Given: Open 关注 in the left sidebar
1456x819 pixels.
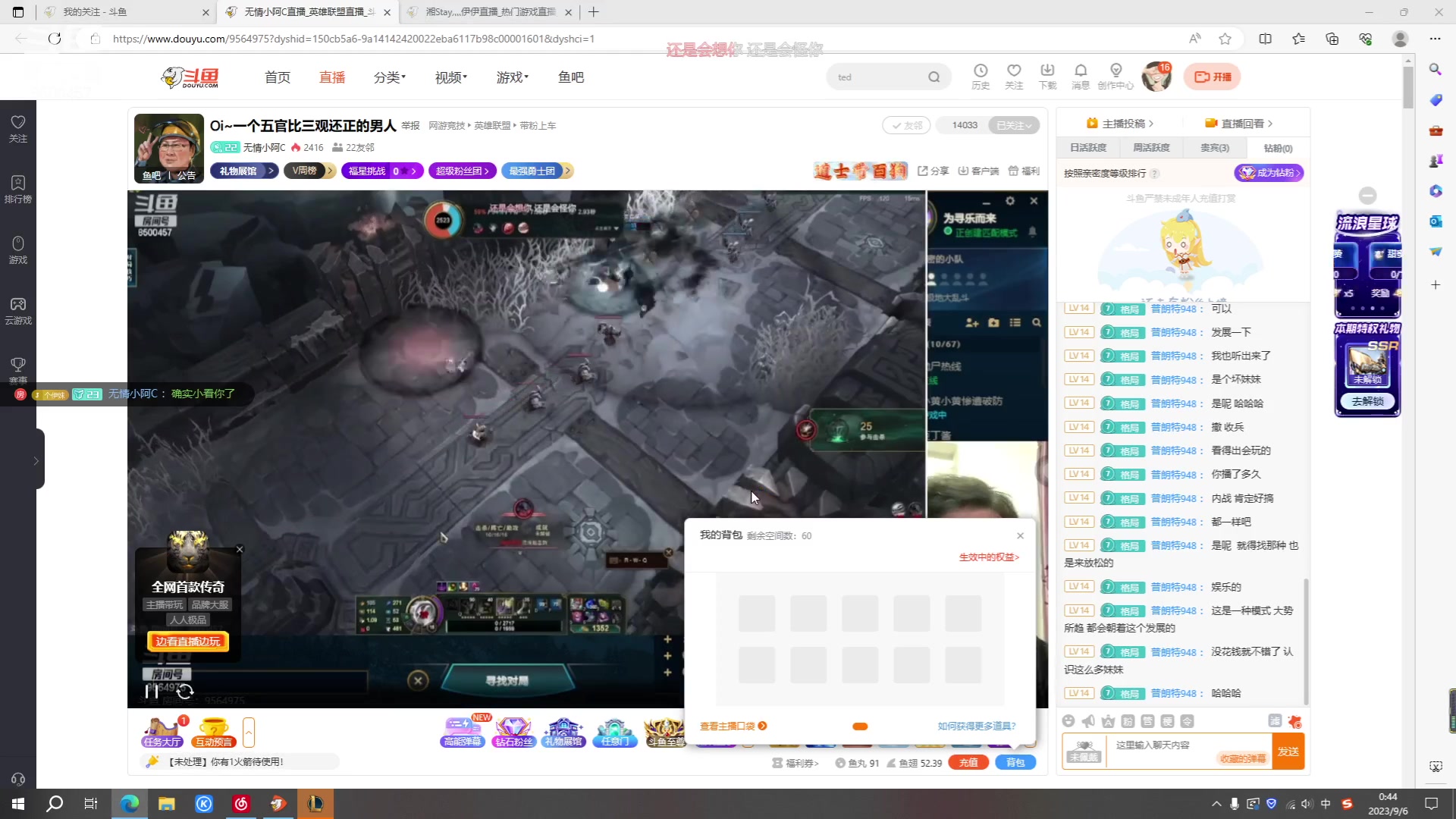Looking at the screenshot, I should tap(18, 128).
